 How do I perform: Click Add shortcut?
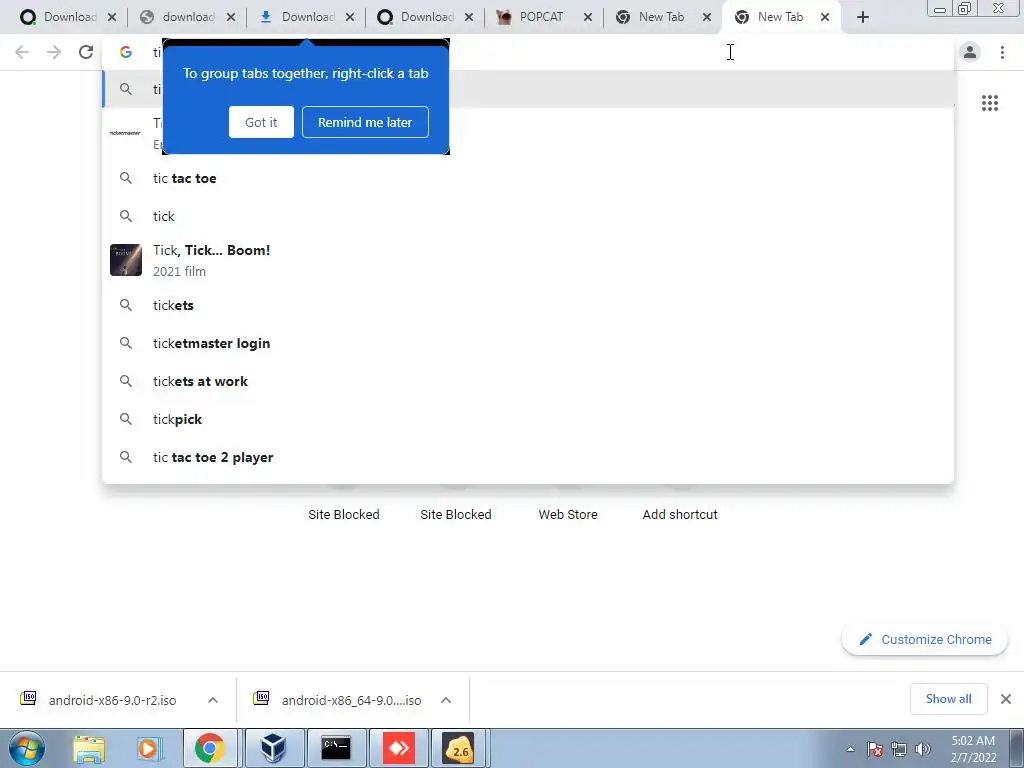(680, 514)
